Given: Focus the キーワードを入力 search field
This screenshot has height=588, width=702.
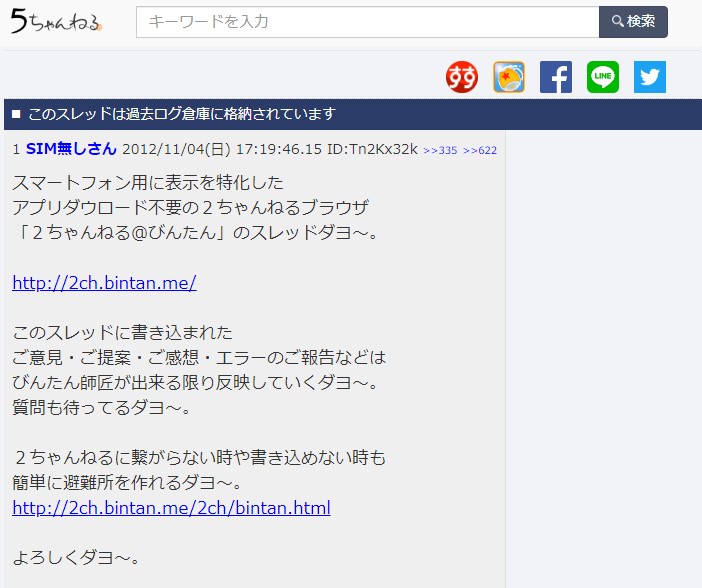Looking at the screenshot, I should [368, 22].
